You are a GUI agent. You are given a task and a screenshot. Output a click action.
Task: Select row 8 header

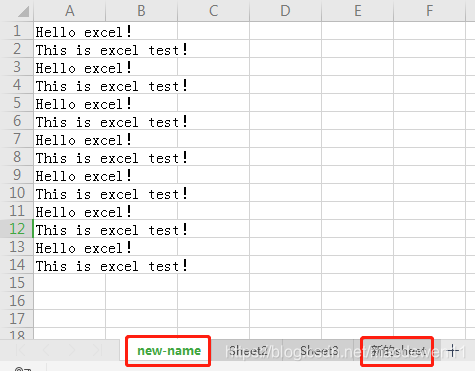click(17, 157)
